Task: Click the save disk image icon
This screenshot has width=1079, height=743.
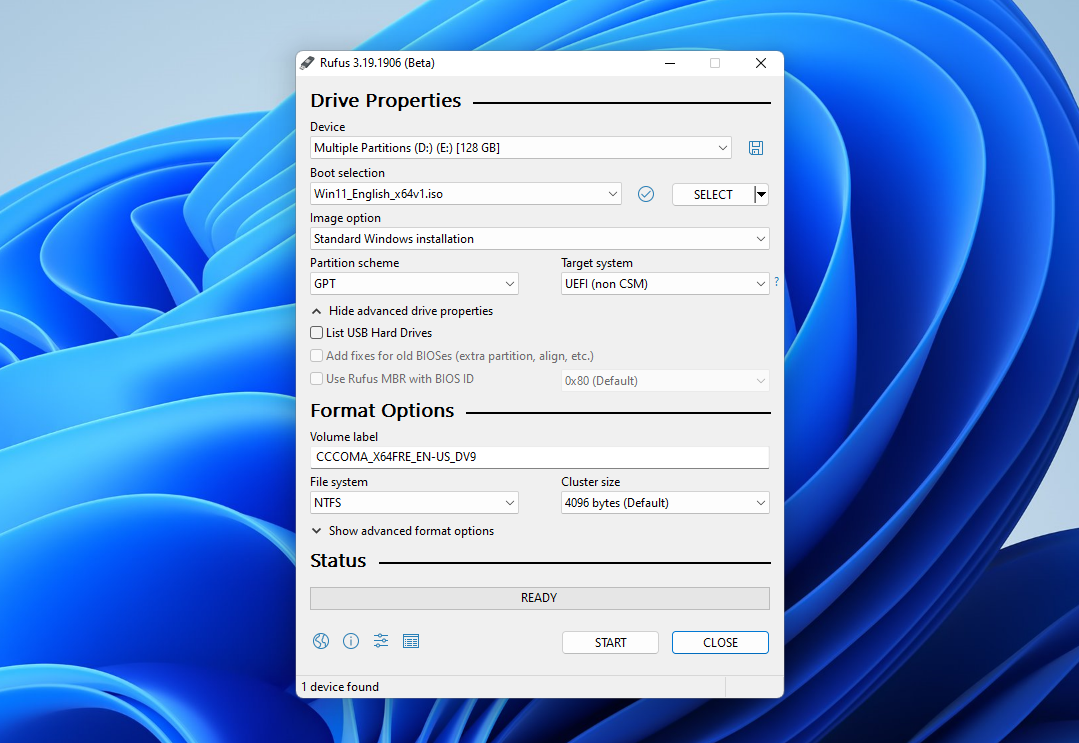Action: point(755,147)
